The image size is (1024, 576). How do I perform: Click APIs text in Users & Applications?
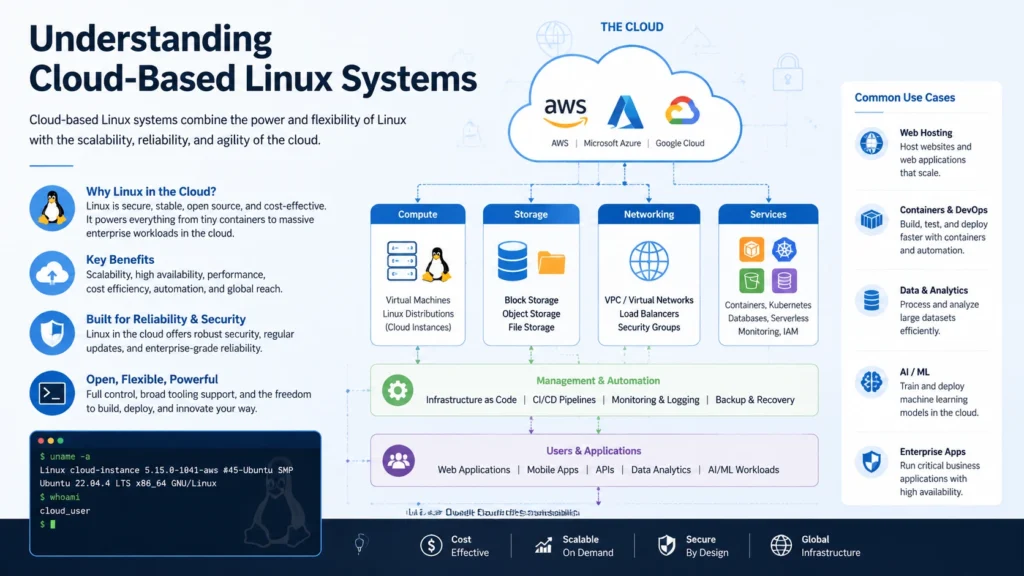point(605,470)
